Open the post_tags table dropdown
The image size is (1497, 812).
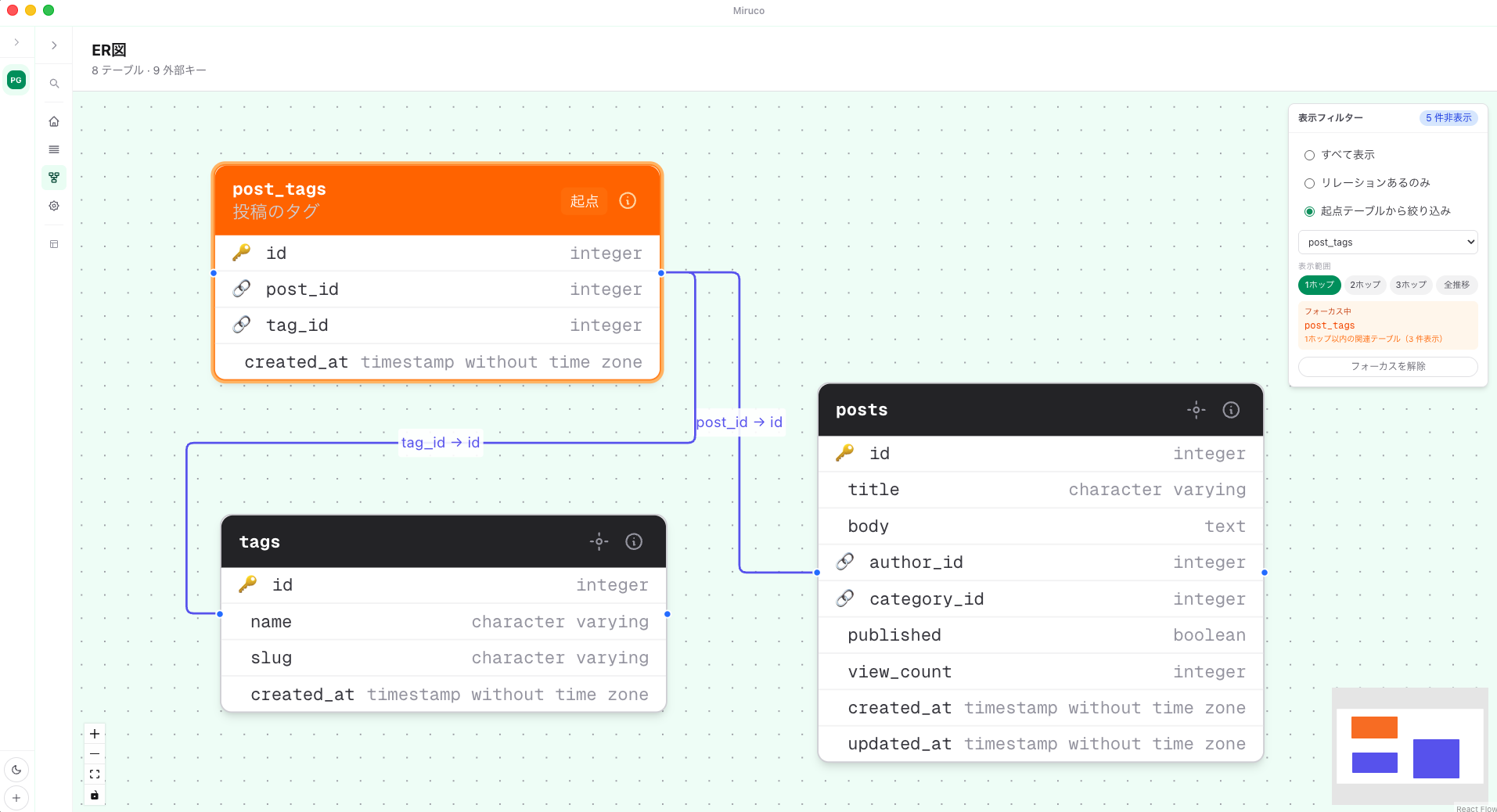point(1387,243)
